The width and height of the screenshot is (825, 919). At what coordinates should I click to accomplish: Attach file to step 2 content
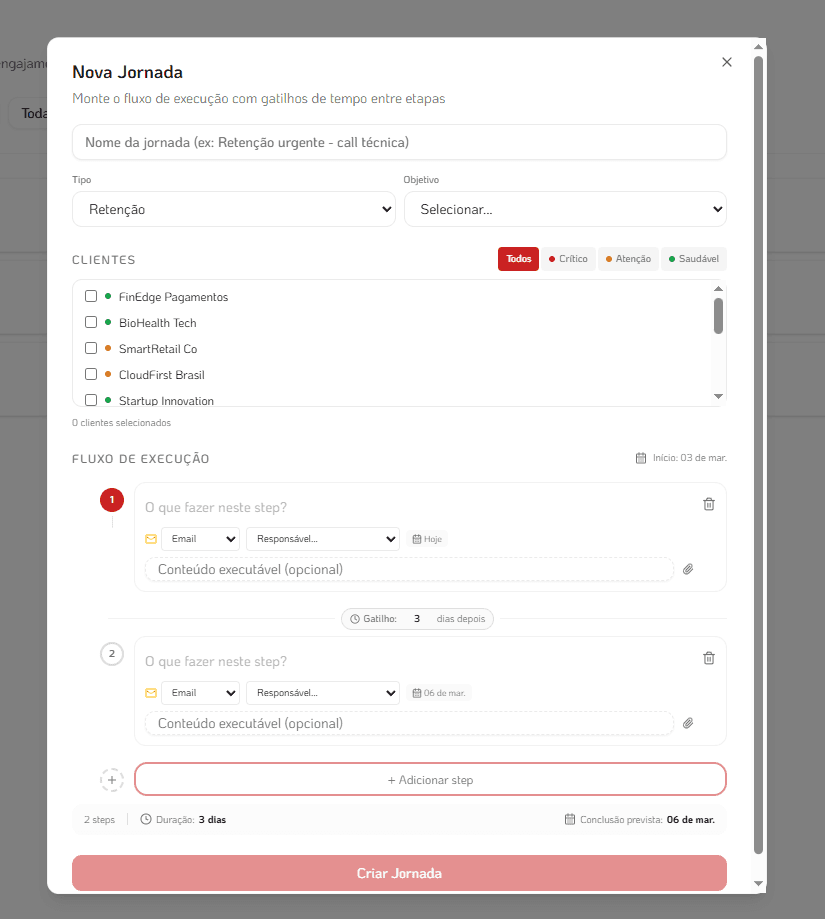tap(688, 723)
